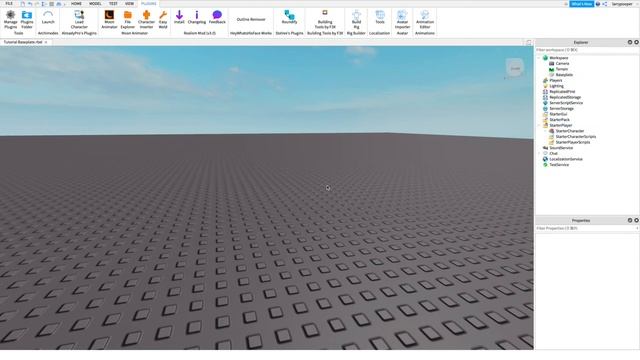Select StarterCharacterScripts in Explorer

576,137
